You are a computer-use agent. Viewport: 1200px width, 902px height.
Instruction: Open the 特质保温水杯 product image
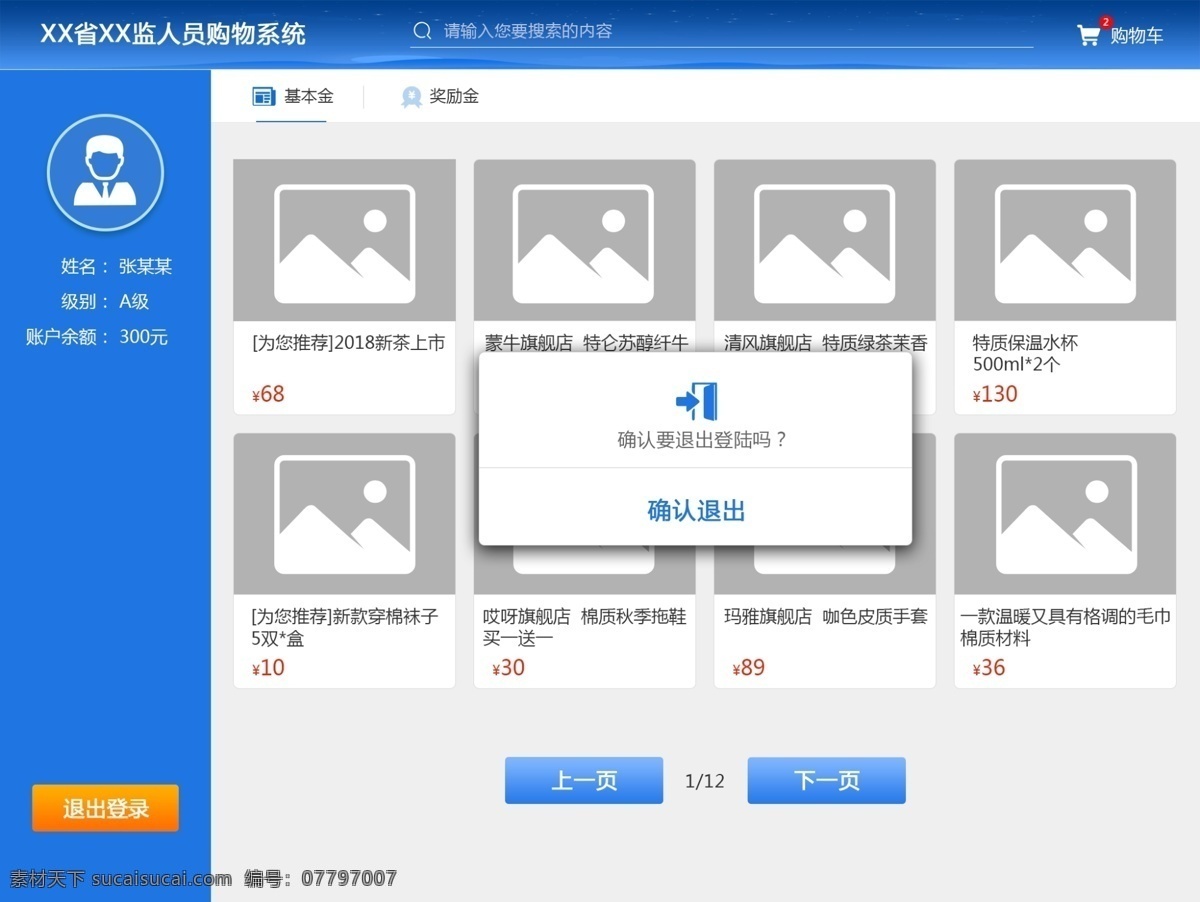click(x=1065, y=240)
